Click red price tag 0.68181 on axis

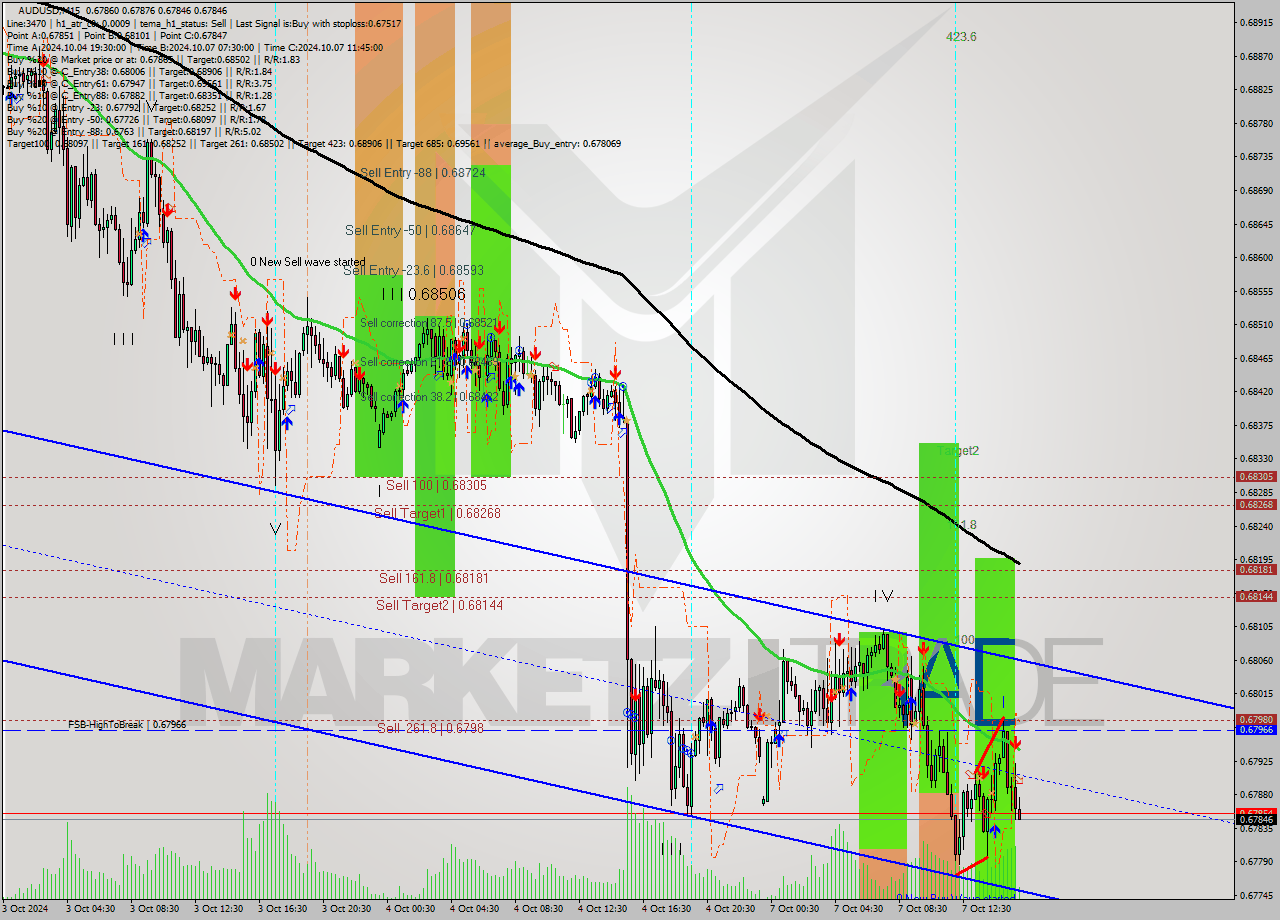tap(1256, 569)
